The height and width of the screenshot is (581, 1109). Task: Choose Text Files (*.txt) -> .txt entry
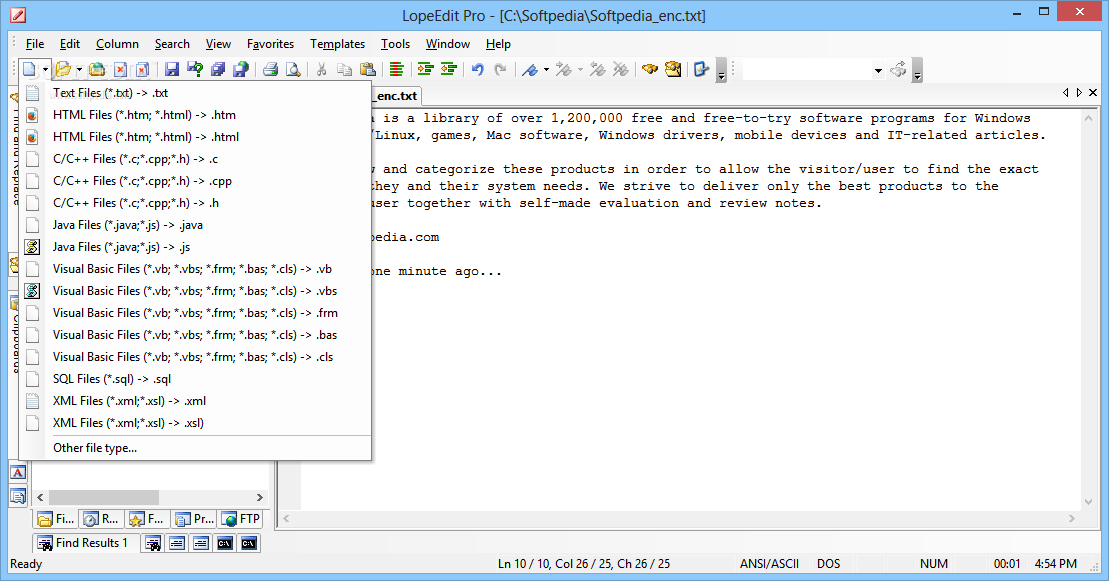pyautogui.click(x=194, y=93)
